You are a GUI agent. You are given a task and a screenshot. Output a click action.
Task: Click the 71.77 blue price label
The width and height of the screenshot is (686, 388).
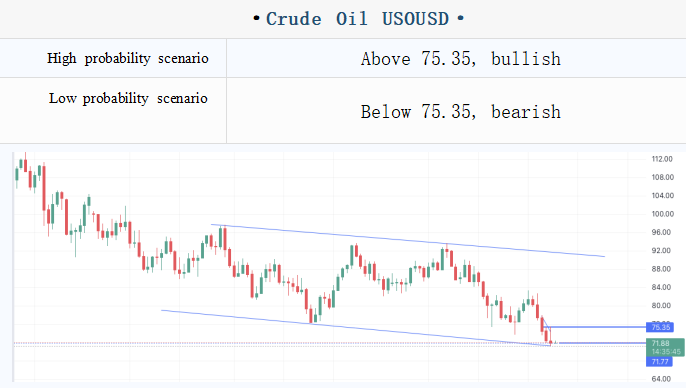click(x=660, y=362)
